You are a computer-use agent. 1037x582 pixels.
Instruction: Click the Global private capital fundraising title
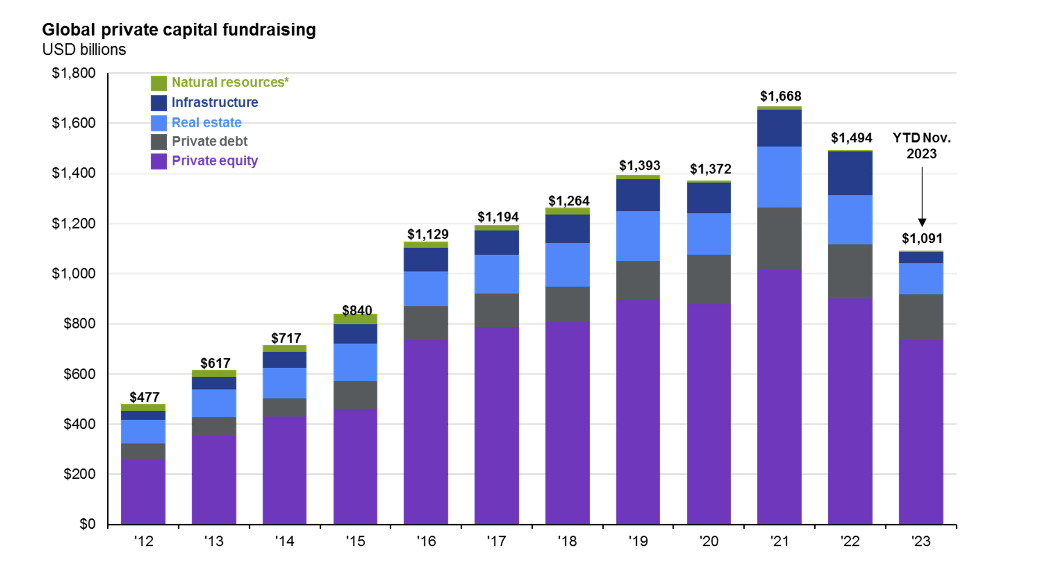pos(179,30)
